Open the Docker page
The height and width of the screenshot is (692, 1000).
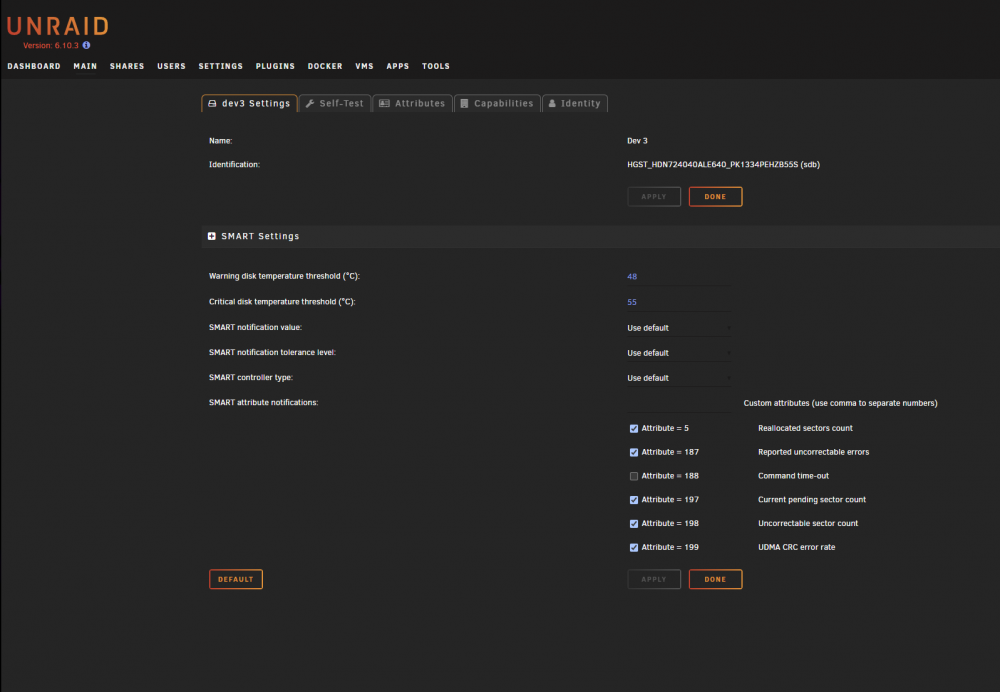[325, 66]
